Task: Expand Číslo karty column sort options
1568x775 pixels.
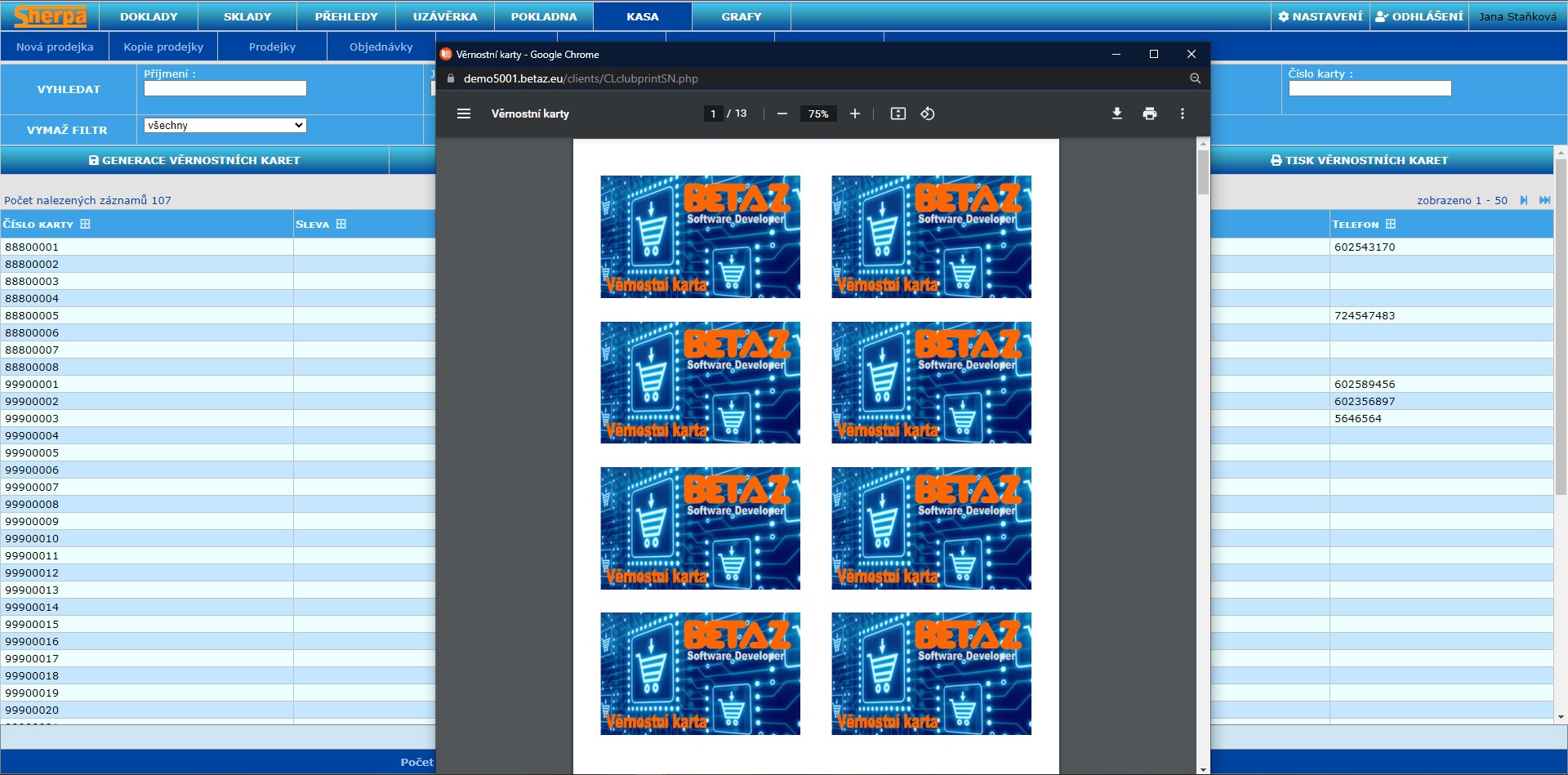Action: point(85,224)
